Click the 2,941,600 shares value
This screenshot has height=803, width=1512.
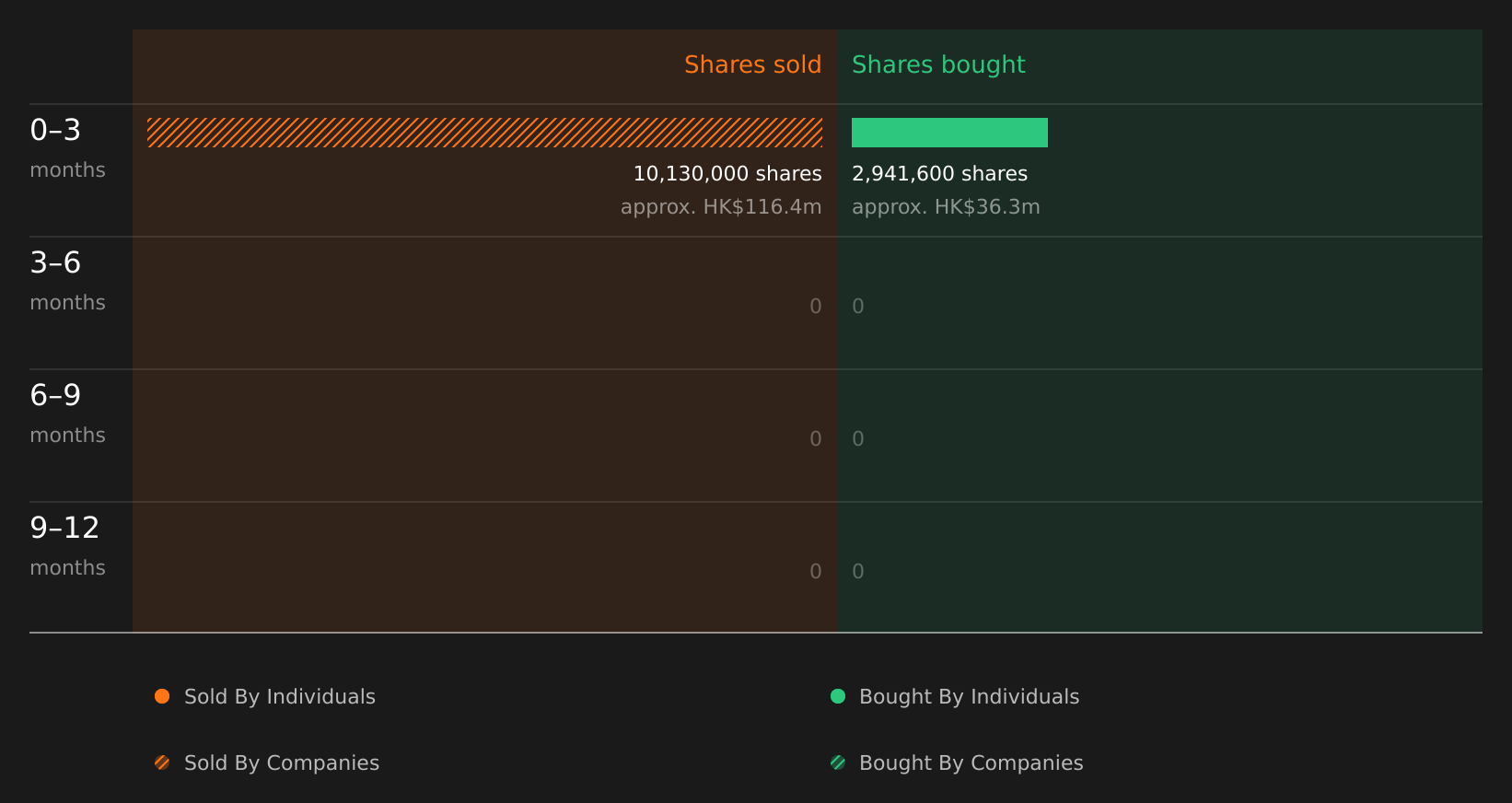[x=939, y=173]
